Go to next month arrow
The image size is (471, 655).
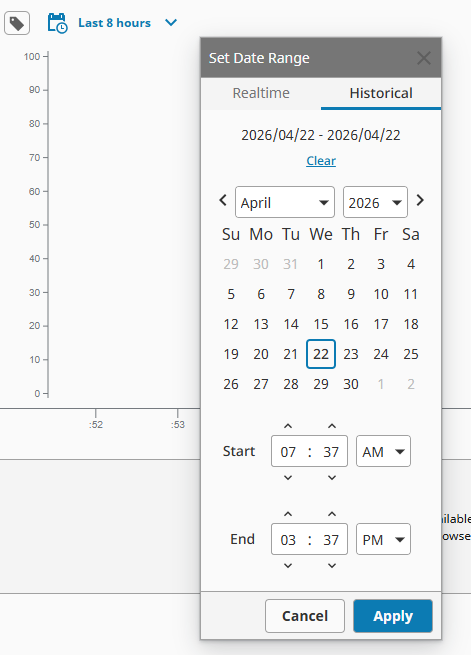click(x=420, y=201)
